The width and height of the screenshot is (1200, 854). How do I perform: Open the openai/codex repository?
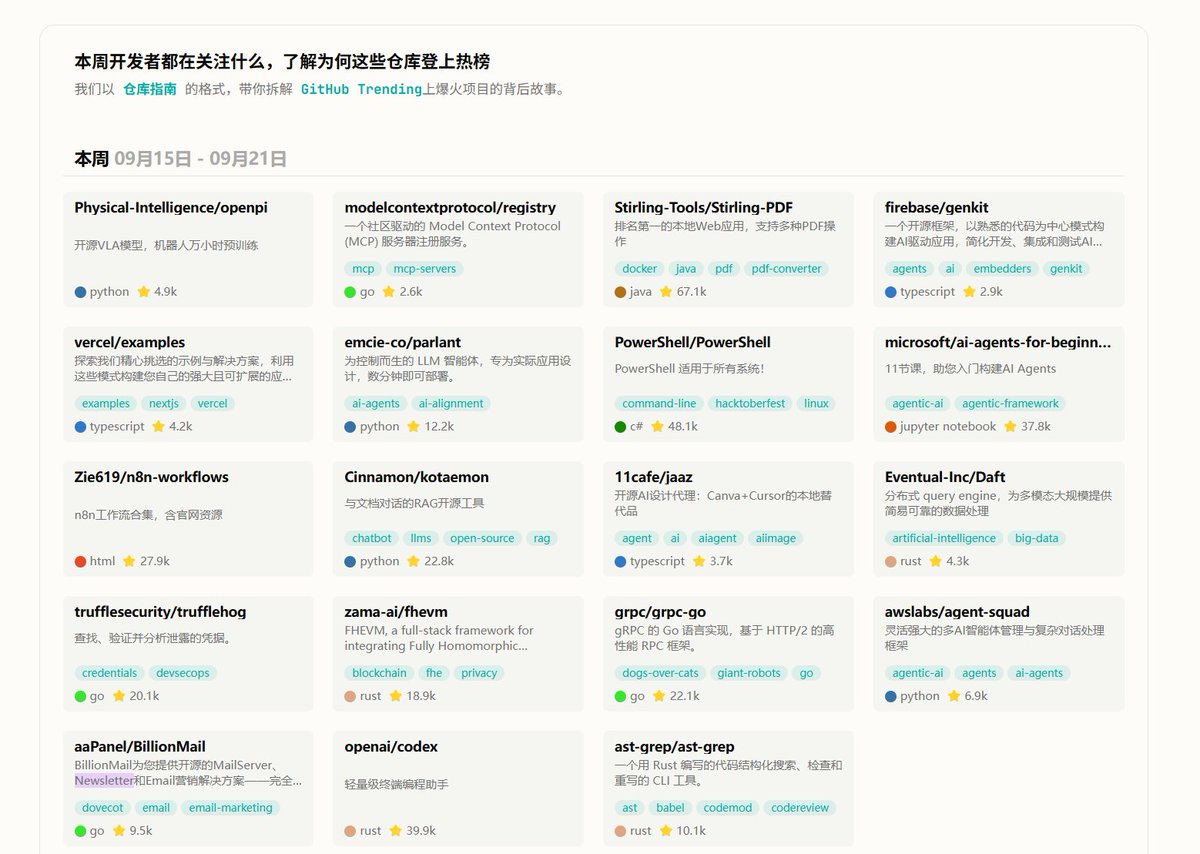tap(391, 747)
